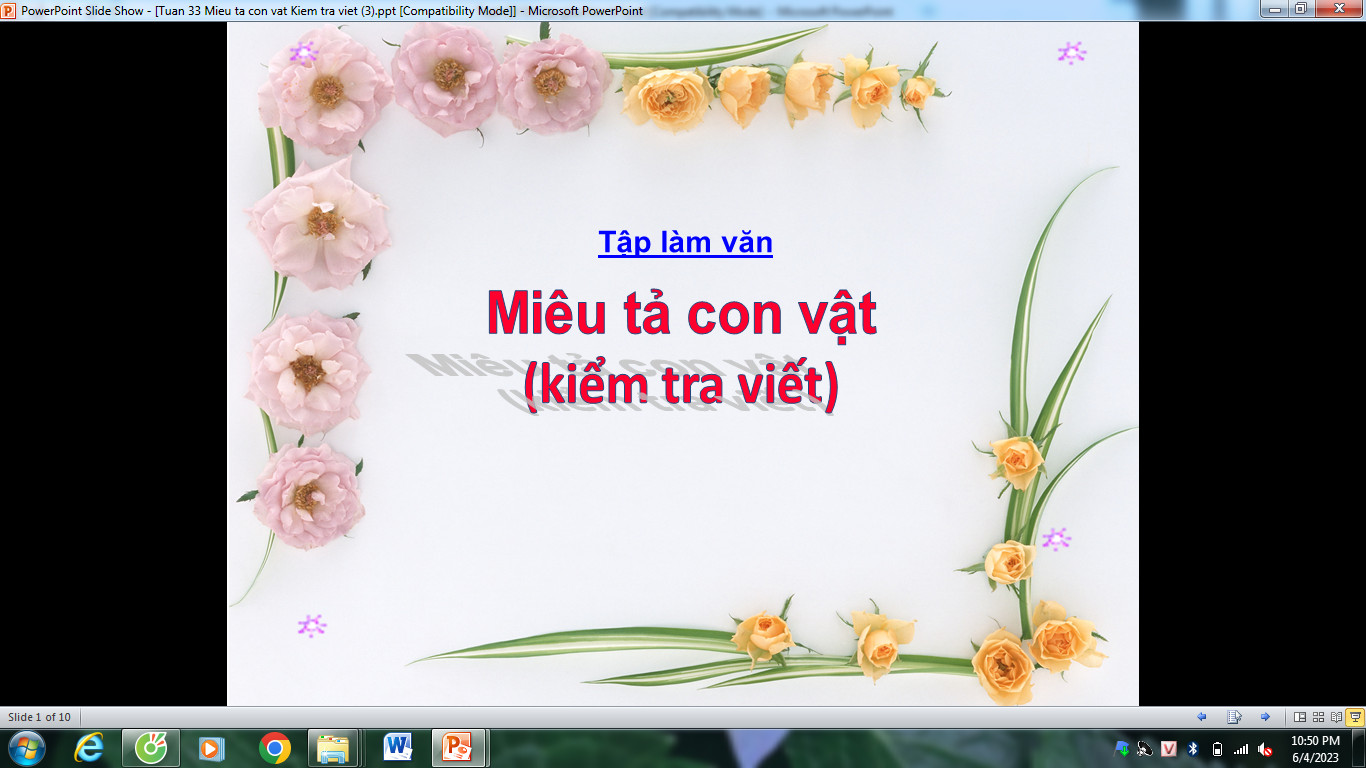Launch Internet Explorer from the taskbar

tap(90, 748)
